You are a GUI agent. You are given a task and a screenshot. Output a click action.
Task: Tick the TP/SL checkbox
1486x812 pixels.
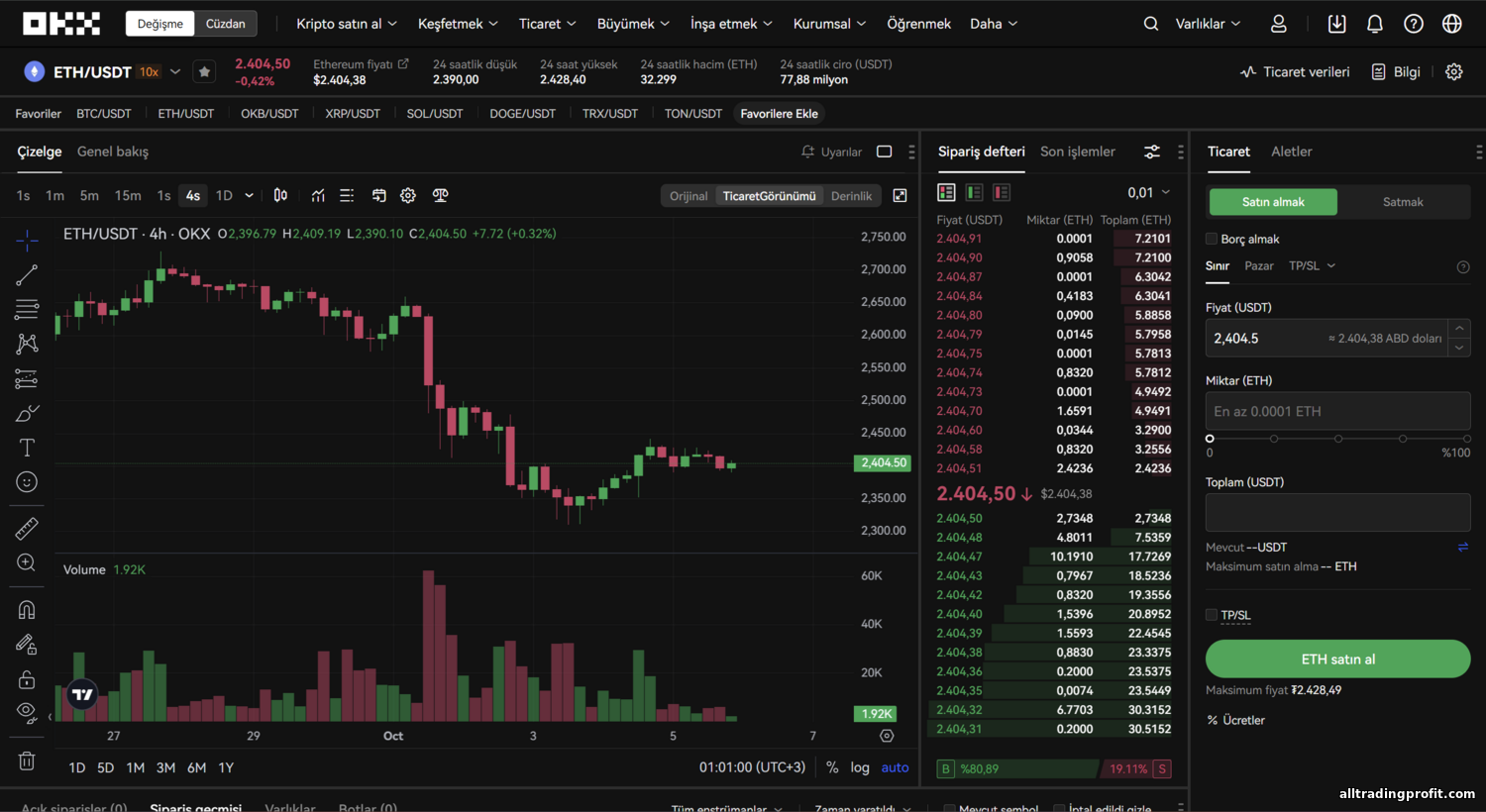click(1211, 615)
